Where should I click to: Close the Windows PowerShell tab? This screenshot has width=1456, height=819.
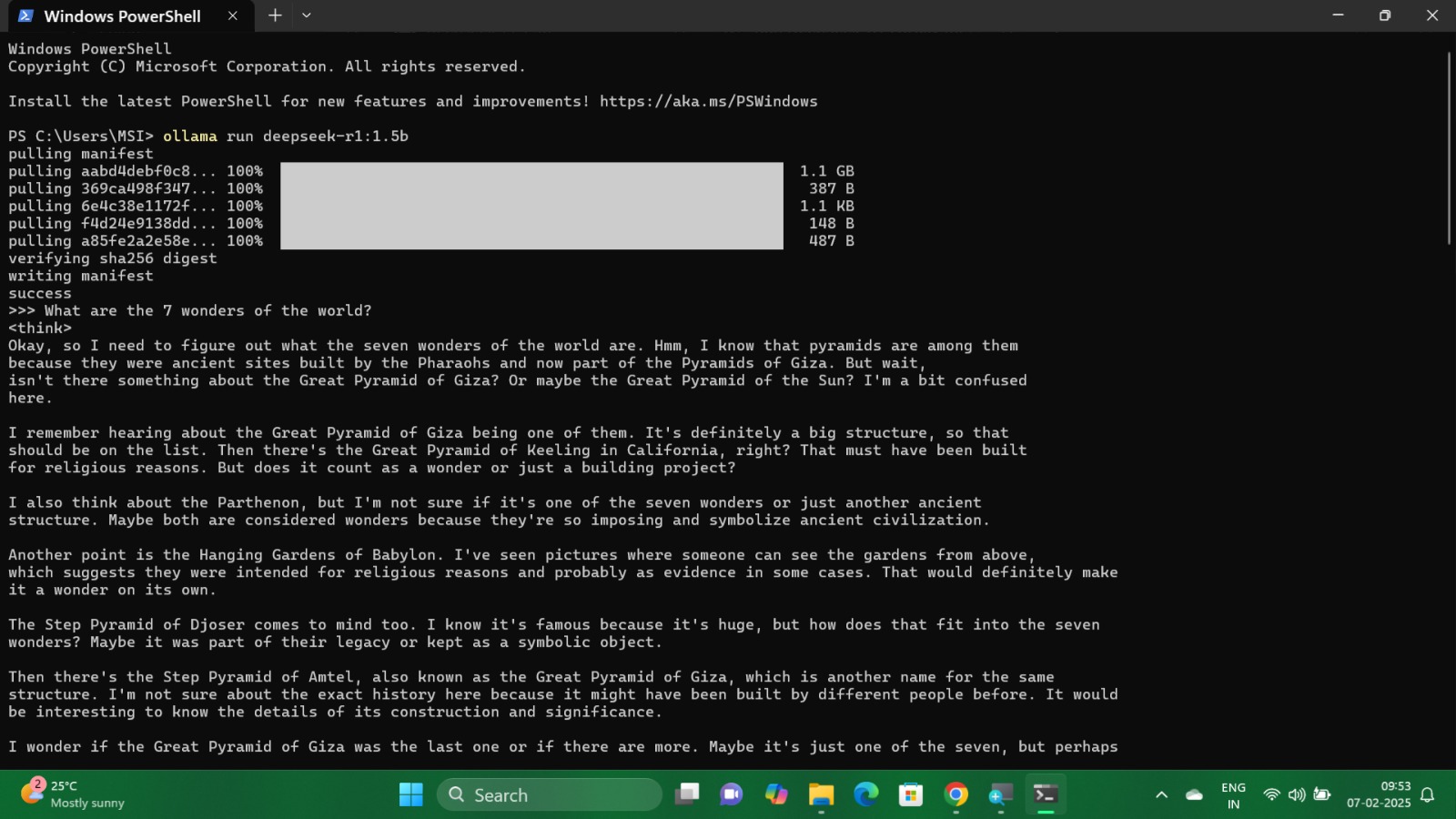(x=233, y=15)
